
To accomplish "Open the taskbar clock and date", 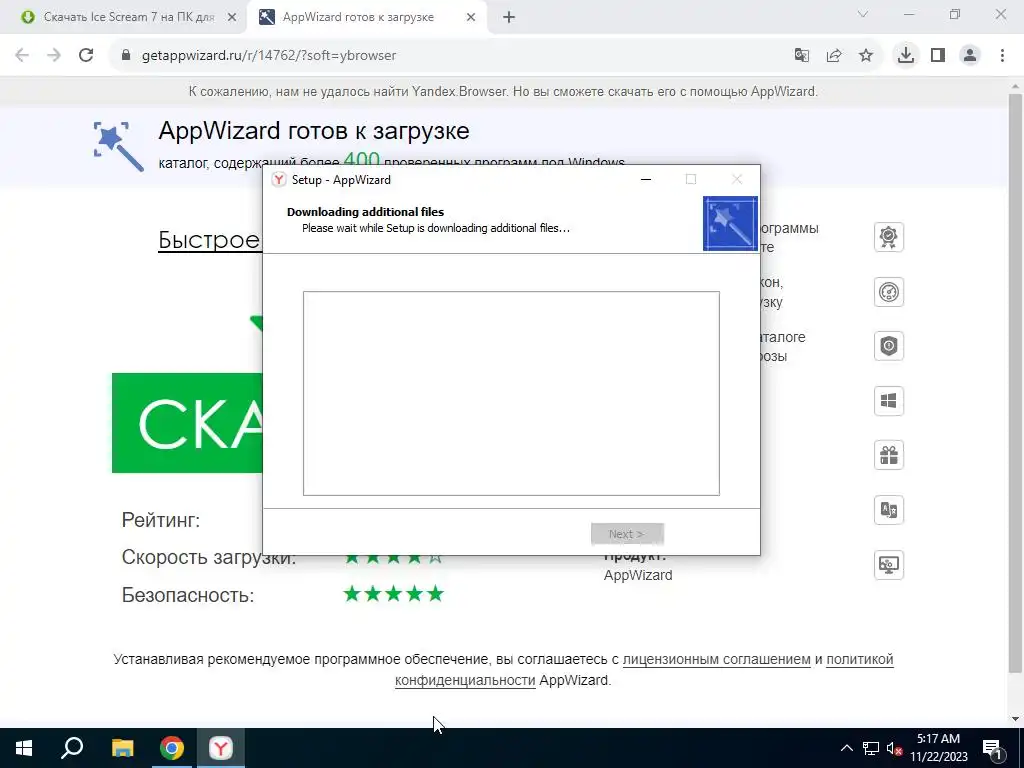I will click(x=938, y=748).
